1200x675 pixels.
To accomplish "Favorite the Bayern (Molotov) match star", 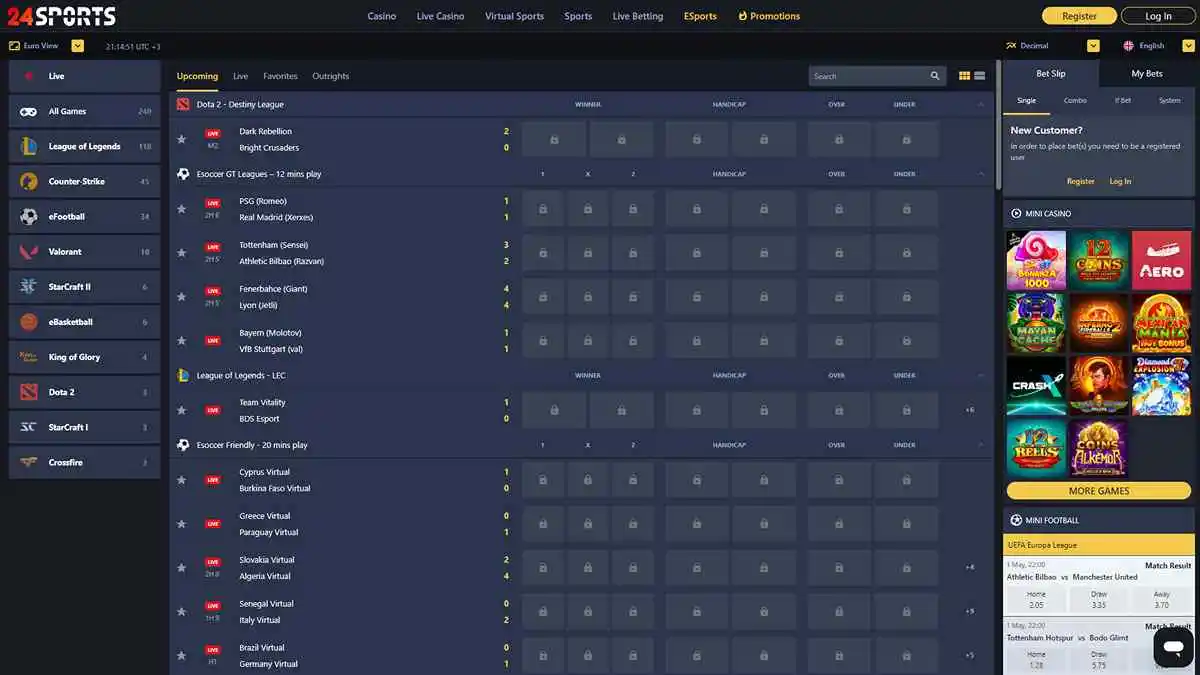I will coord(181,341).
